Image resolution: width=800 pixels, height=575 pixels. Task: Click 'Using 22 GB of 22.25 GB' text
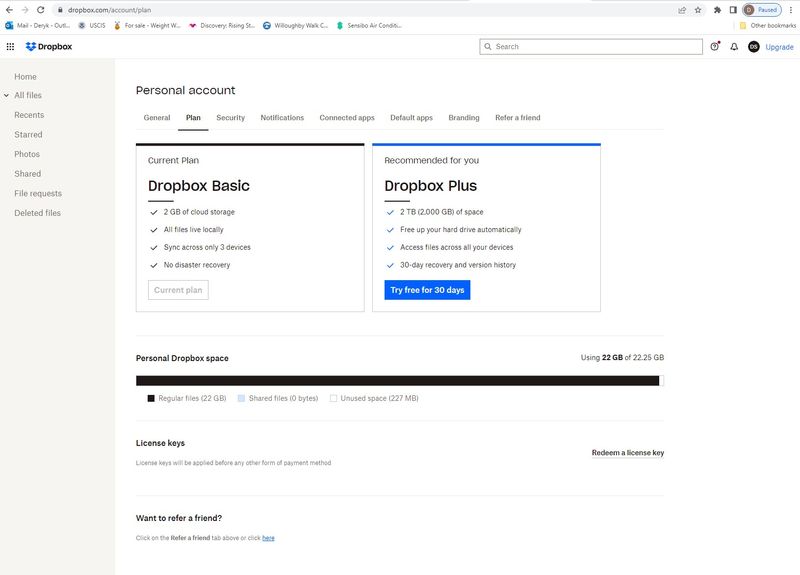[622, 358]
